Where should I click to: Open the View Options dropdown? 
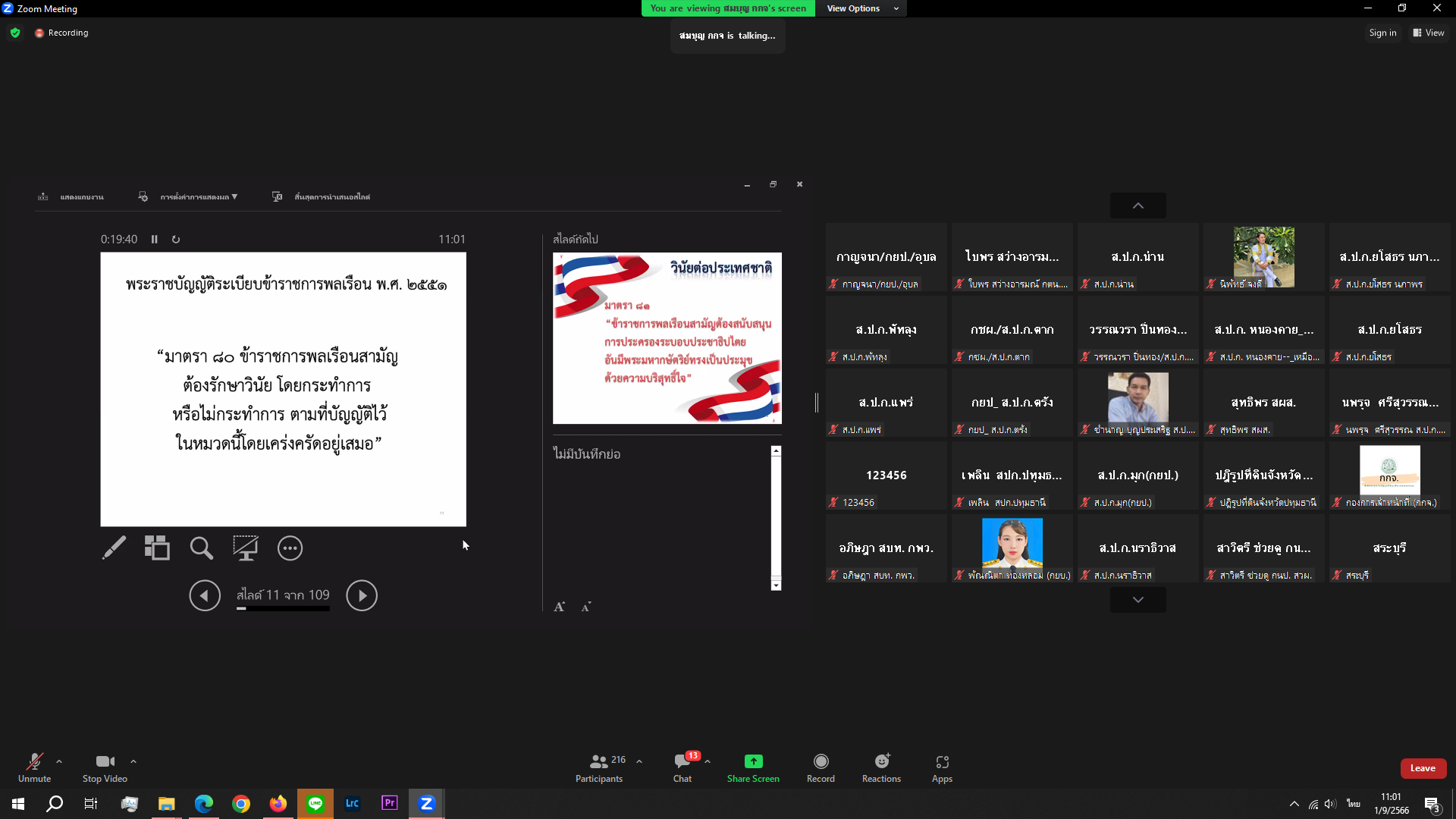click(x=861, y=8)
